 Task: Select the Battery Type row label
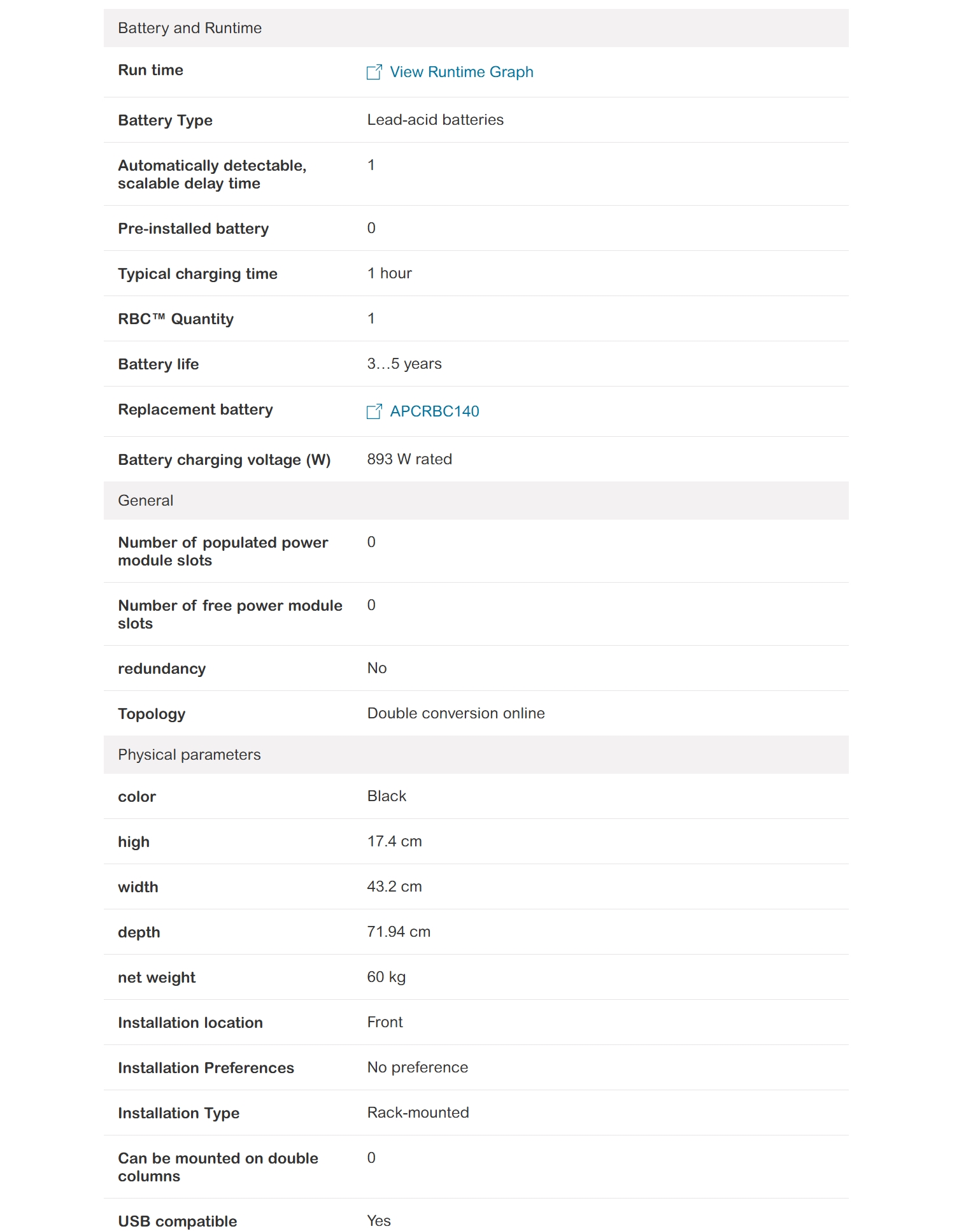165,120
